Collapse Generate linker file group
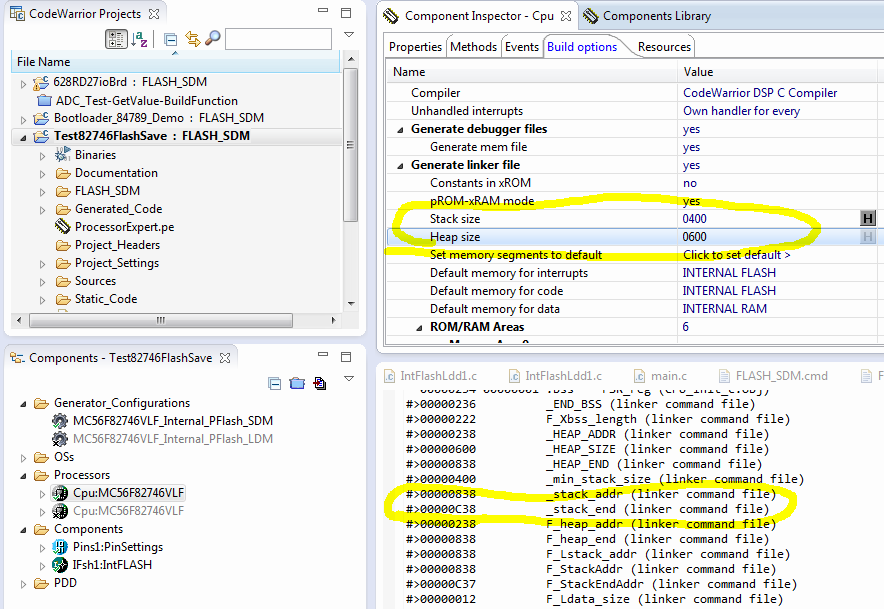This screenshot has width=884, height=609. (400, 166)
